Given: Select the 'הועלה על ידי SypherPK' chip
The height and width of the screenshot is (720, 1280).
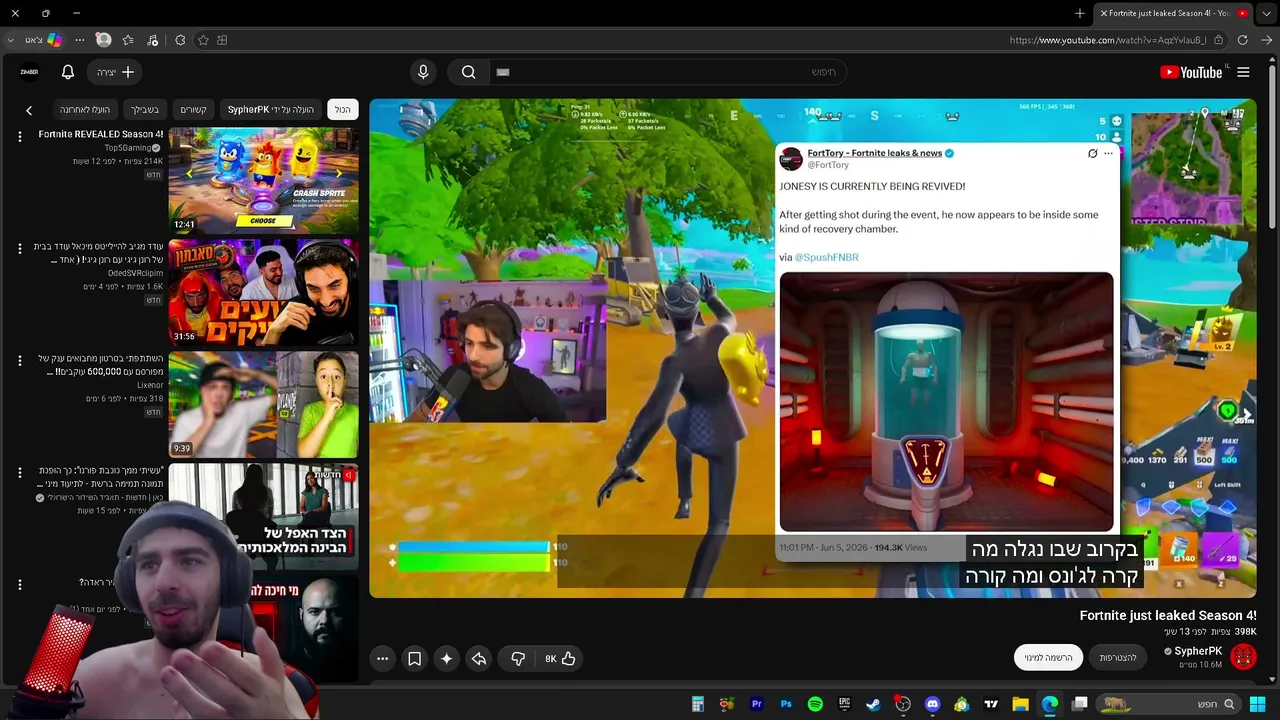Looking at the screenshot, I should pos(271,109).
